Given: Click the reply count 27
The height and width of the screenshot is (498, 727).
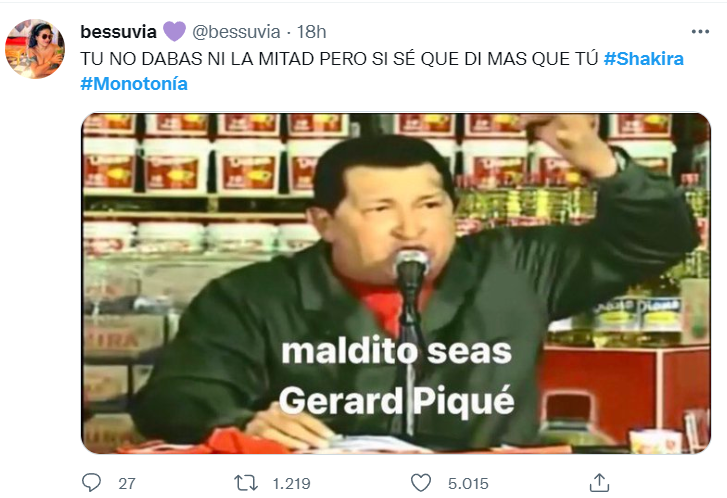Looking at the screenshot, I should [x=127, y=484].
